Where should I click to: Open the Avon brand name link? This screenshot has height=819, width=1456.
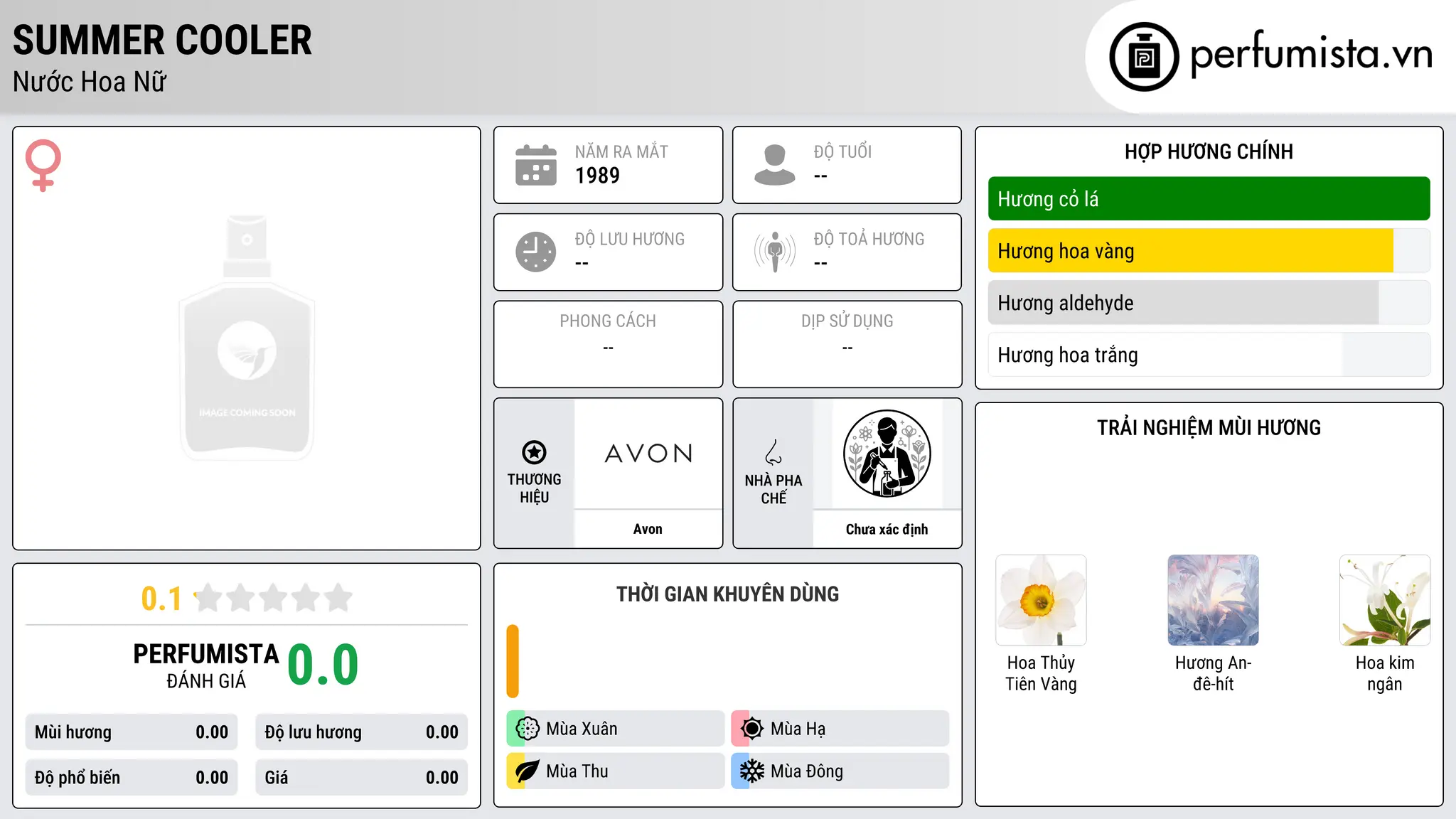click(x=648, y=529)
